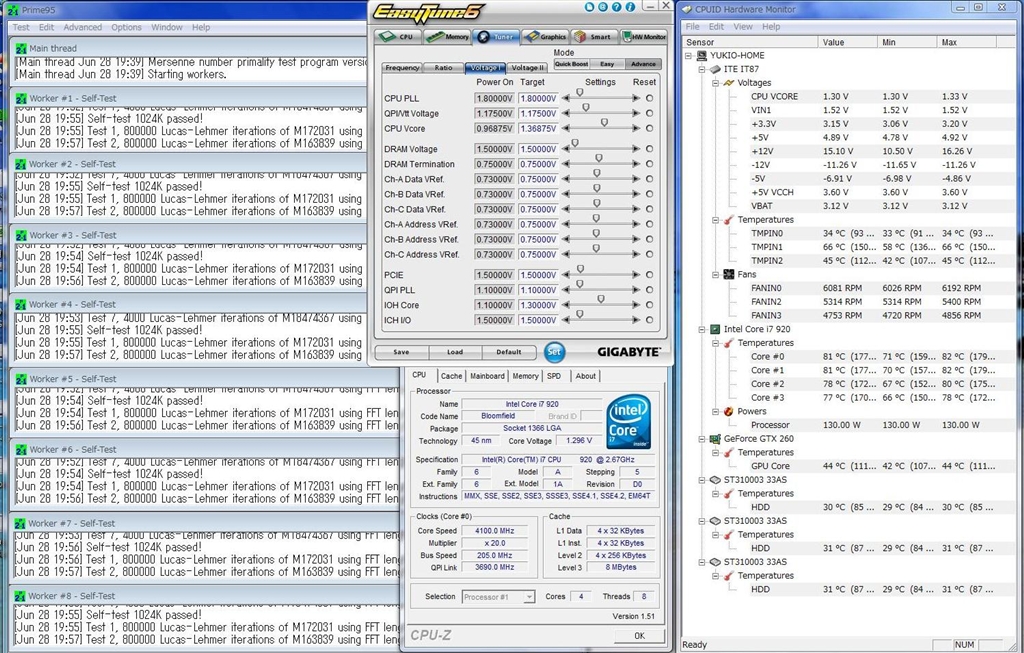Open the Memory section in EasyTune6
The image size is (1024, 653).
pos(447,37)
